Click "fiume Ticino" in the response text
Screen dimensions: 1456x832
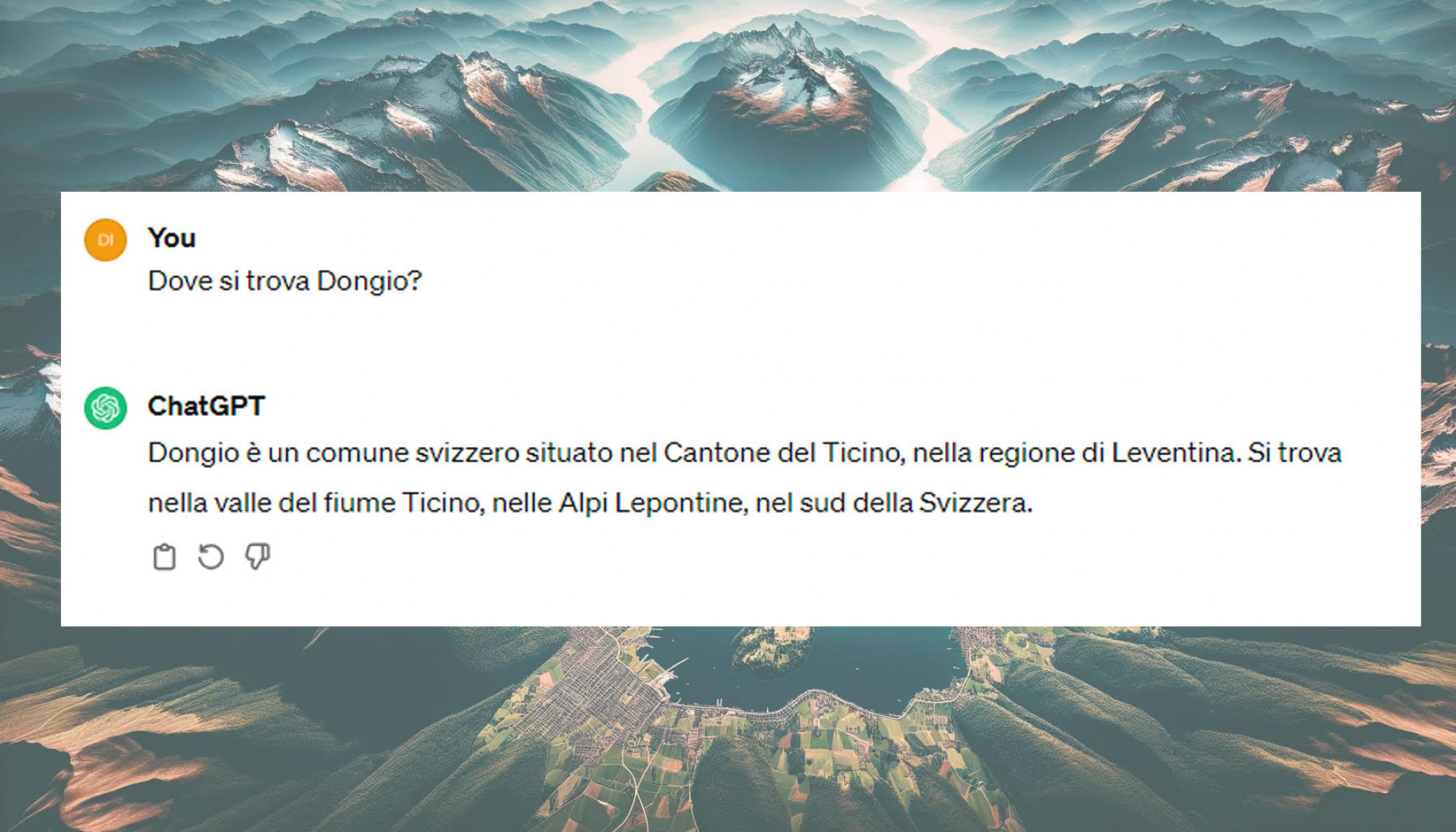click(403, 503)
